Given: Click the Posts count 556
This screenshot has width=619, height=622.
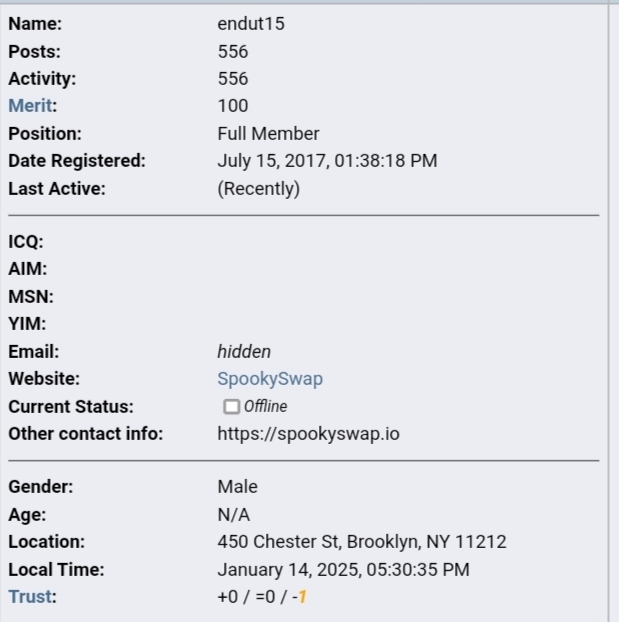Looking at the screenshot, I should [x=233, y=52].
